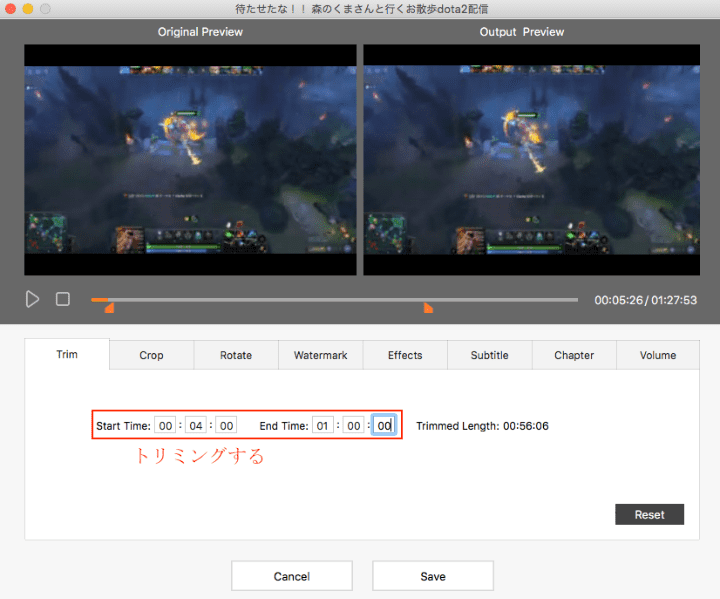
Task: Click the orange trim end marker
Action: click(428, 308)
